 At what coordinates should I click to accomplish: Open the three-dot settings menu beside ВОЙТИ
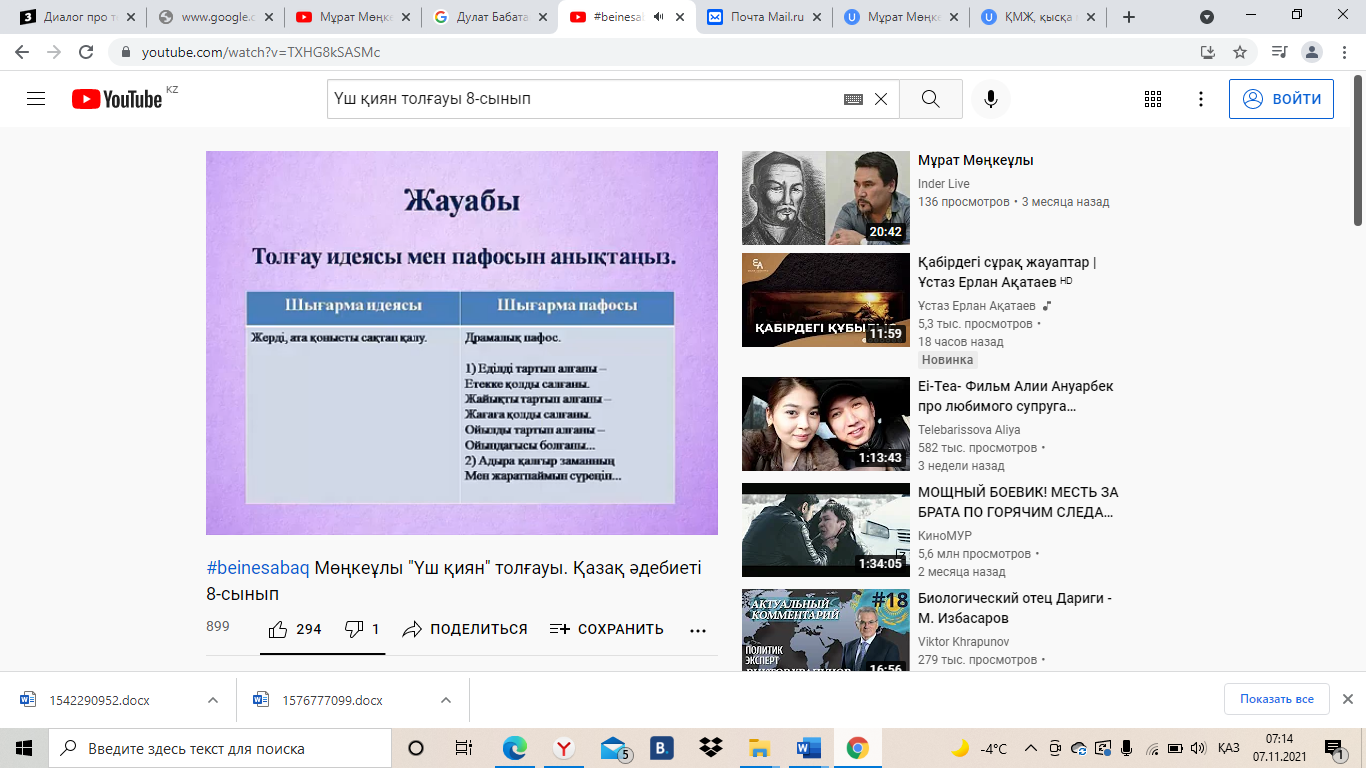1201,99
